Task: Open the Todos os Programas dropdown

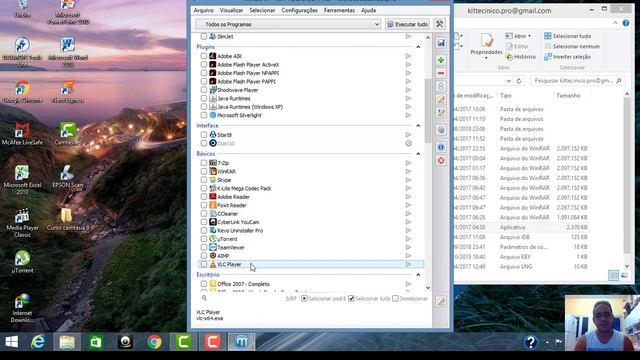Action: pyautogui.click(x=288, y=24)
